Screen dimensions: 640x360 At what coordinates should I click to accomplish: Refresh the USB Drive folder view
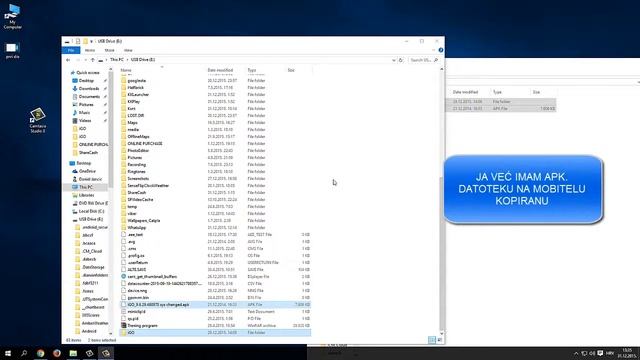point(401,60)
